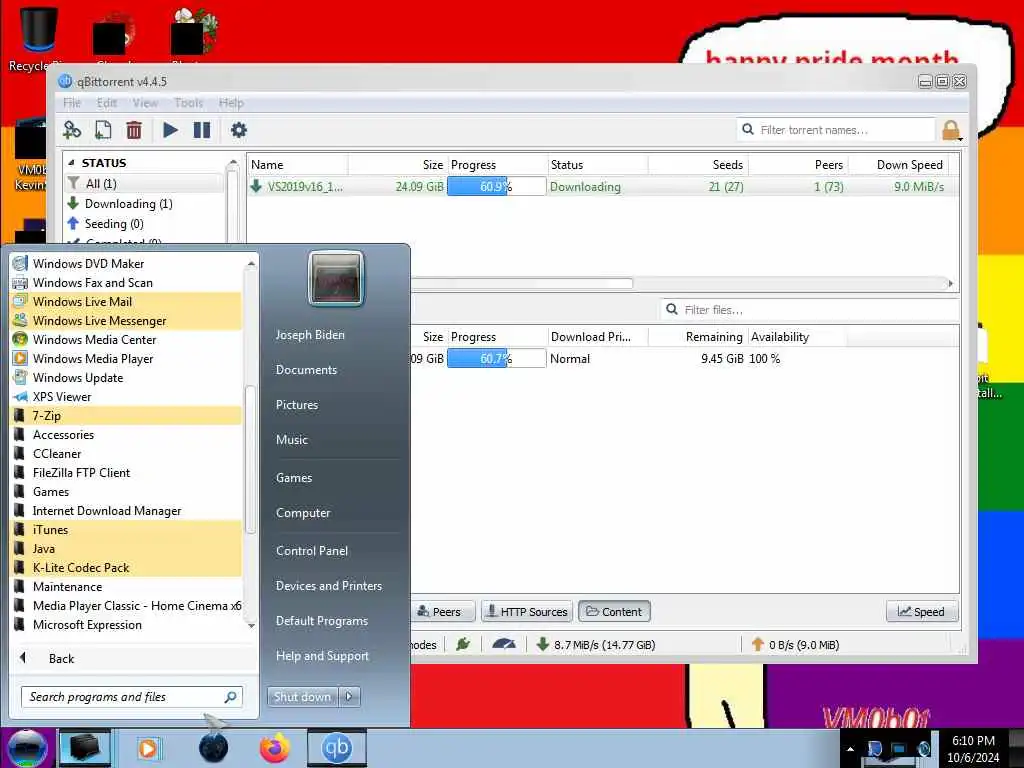Launch Windows Media Center
1024x768 pixels.
(127, 340)
